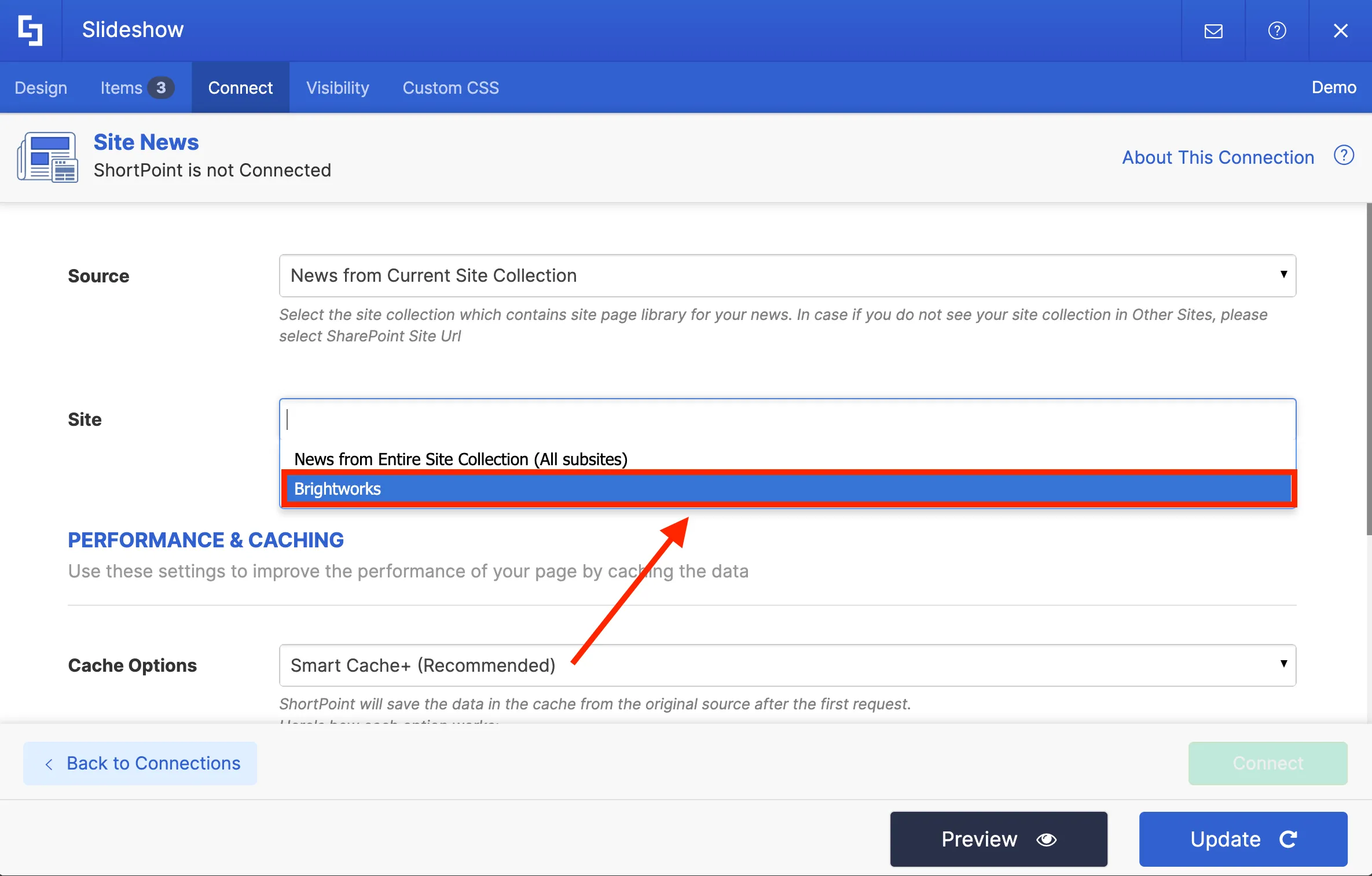Click the vertical scrollbar of the form
Viewport: 1372px width, 876px height.
pyautogui.click(x=1369, y=369)
